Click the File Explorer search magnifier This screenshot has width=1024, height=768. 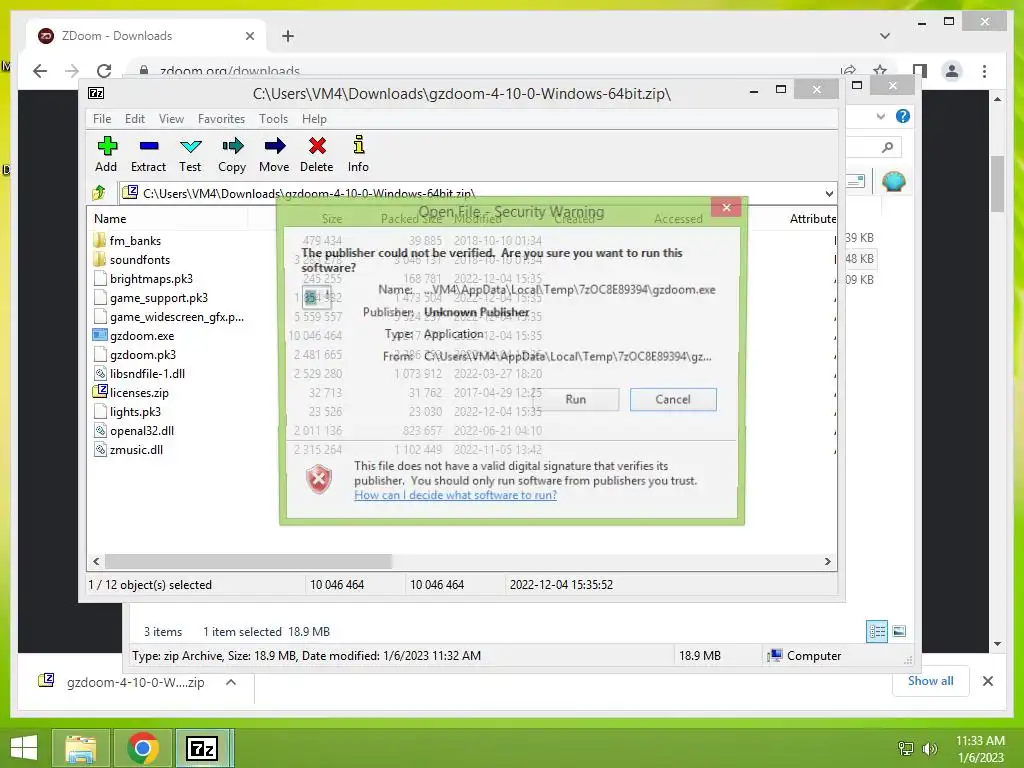(x=887, y=147)
